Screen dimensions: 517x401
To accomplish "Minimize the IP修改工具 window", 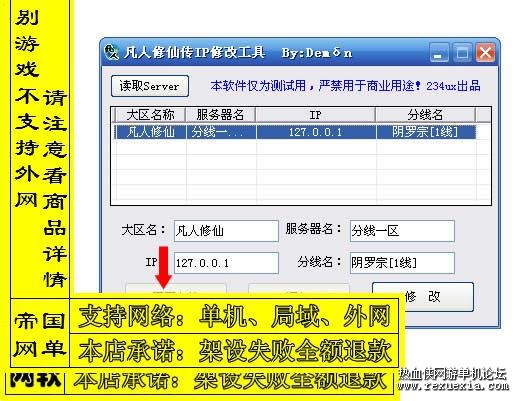I will pos(439,52).
